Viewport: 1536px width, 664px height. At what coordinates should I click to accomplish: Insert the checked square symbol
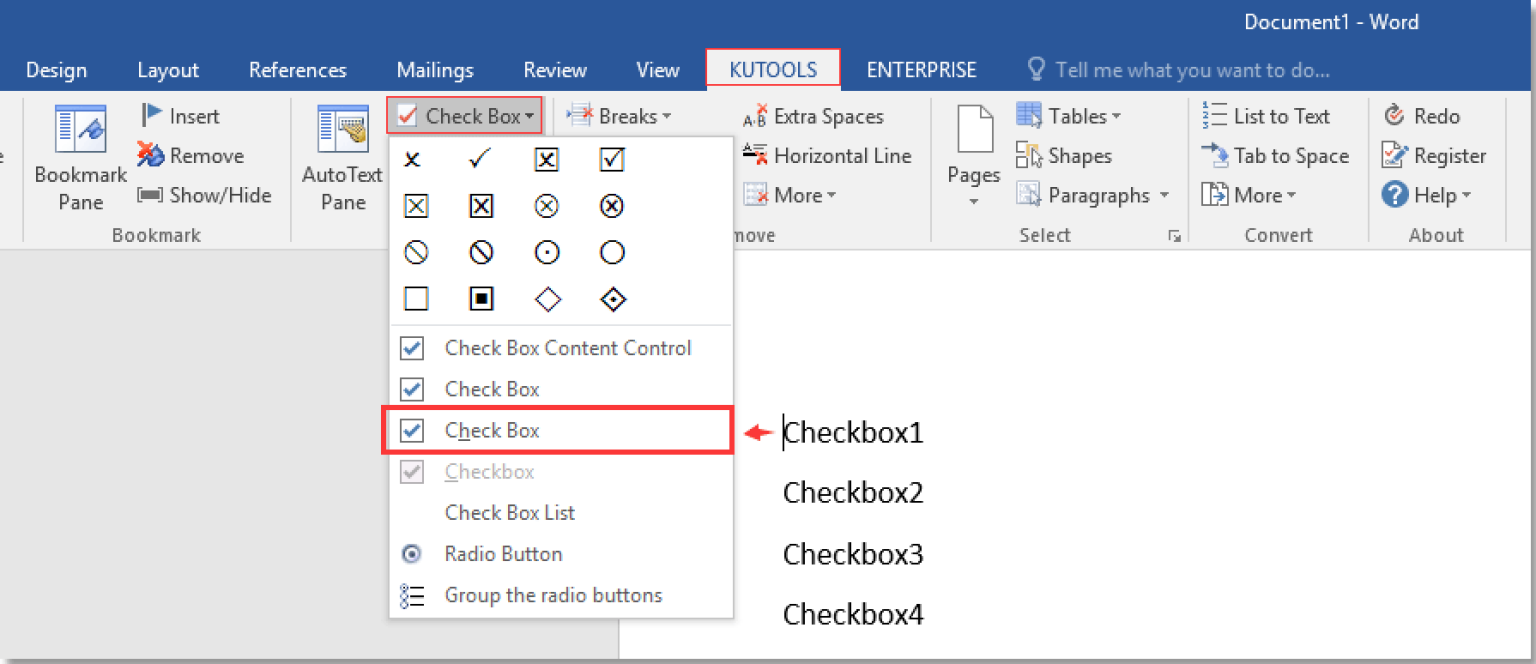click(611, 160)
